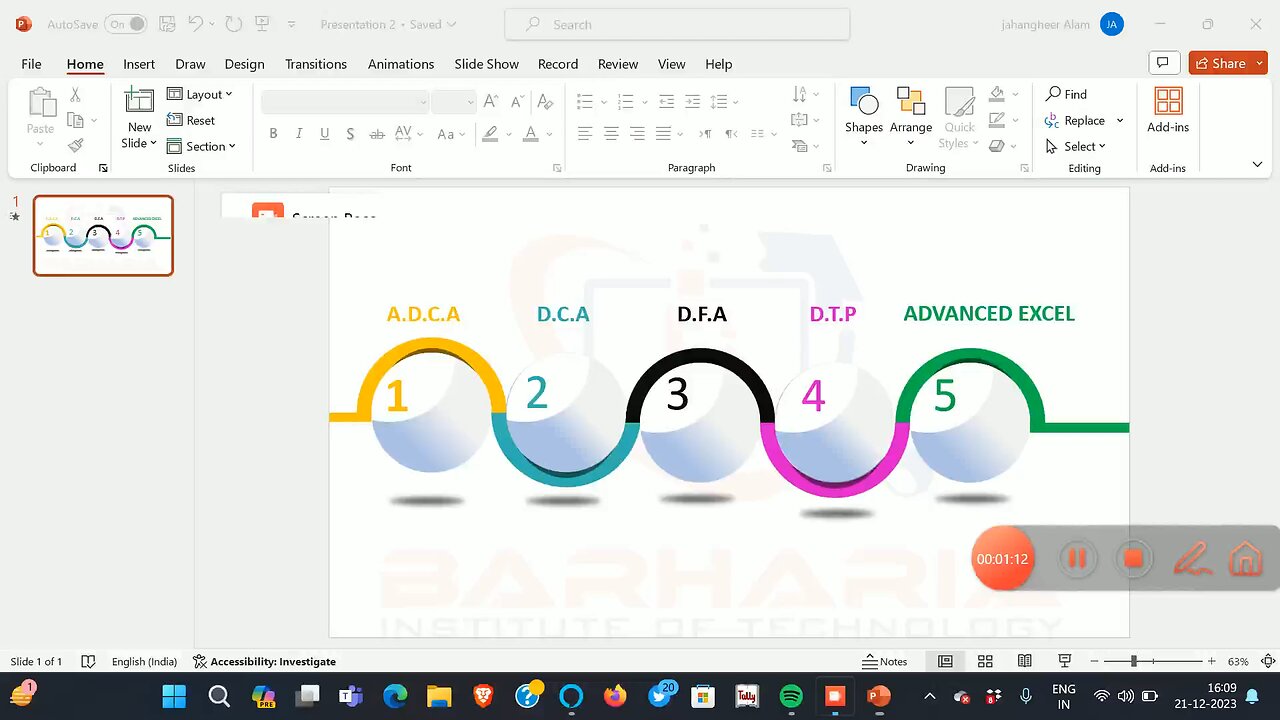Click Decrease List Level icon
Screen dimensions: 1280x720
click(666, 102)
